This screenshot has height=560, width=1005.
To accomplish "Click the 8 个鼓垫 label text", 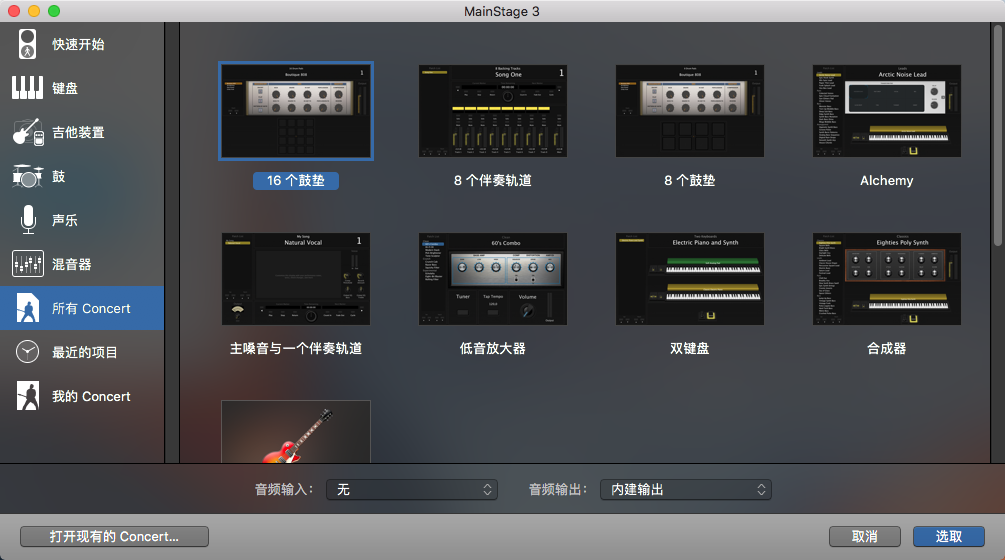I will pyautogui.click(x=690, y=181).
